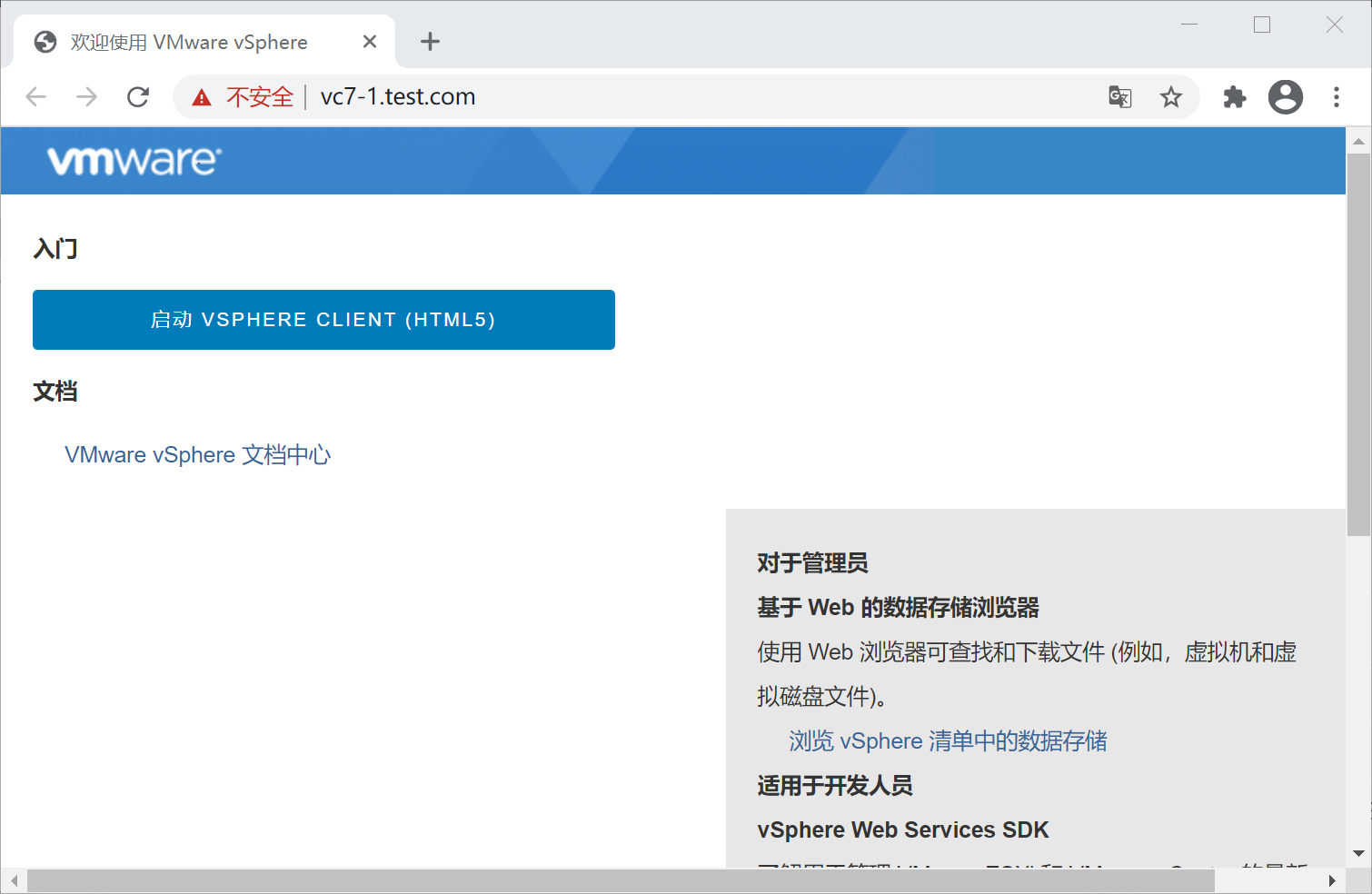Close the Chrome window
The width and height of the screenshot is (1372, 894).
[x=1334, y=25]
